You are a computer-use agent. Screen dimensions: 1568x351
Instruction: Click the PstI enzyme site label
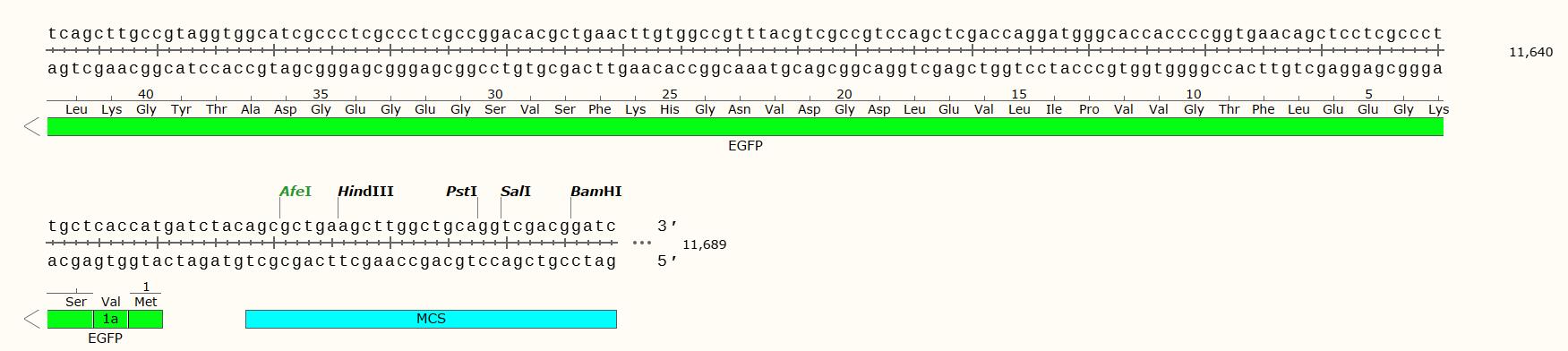(x=461, y=191)
